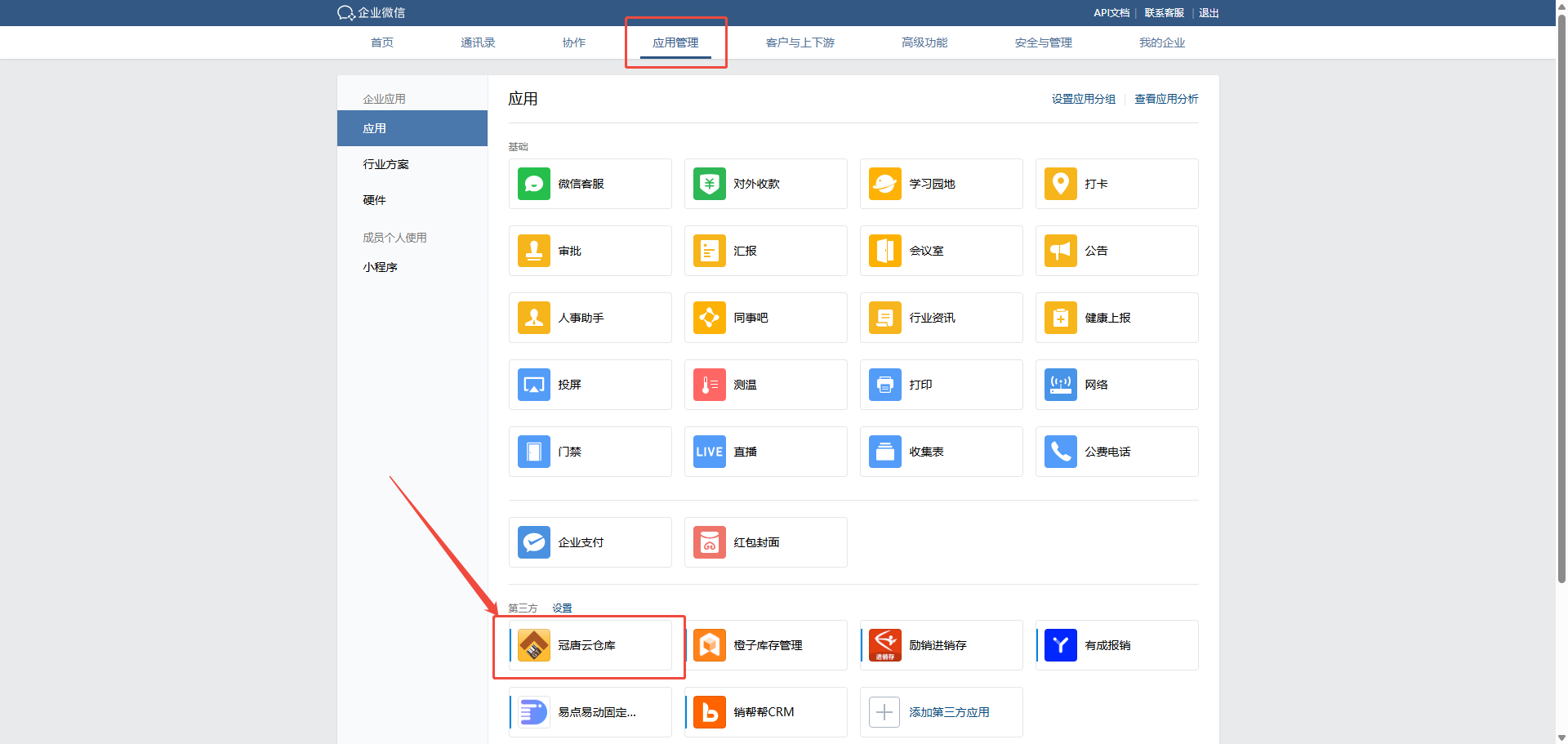Open 小程序 in the sidebar
Image resolution: width=1568 pixels, height=744 pixels.
tap(380, 267)
